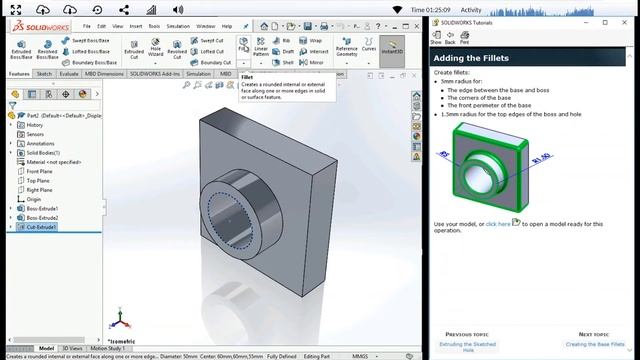Select the Rib tool
Image resolution: width=640 pixels, height=360 pixels.
pyautogui.click(x=281, y=40)
